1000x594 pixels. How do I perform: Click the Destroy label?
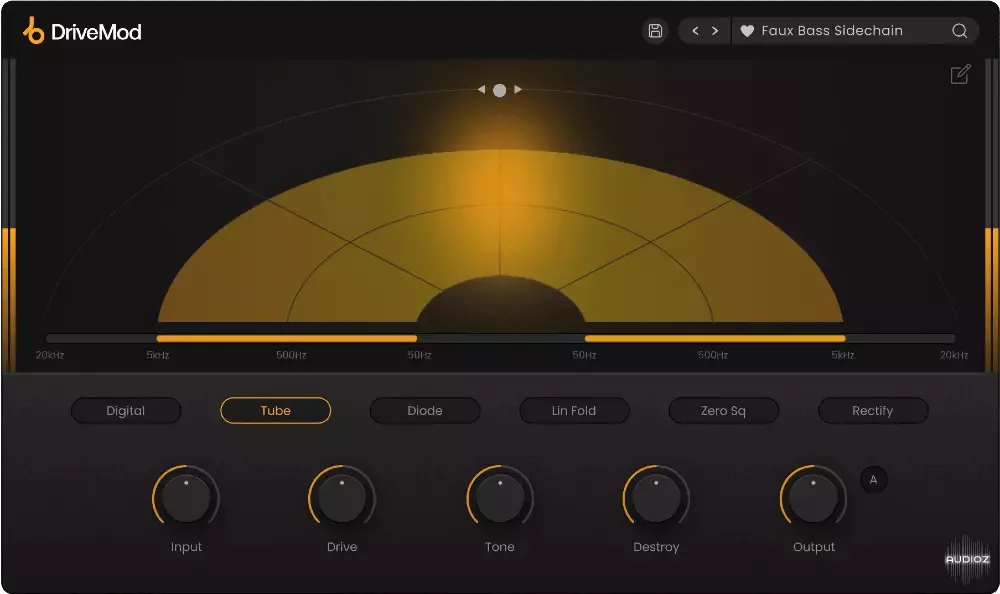(656, 547)
